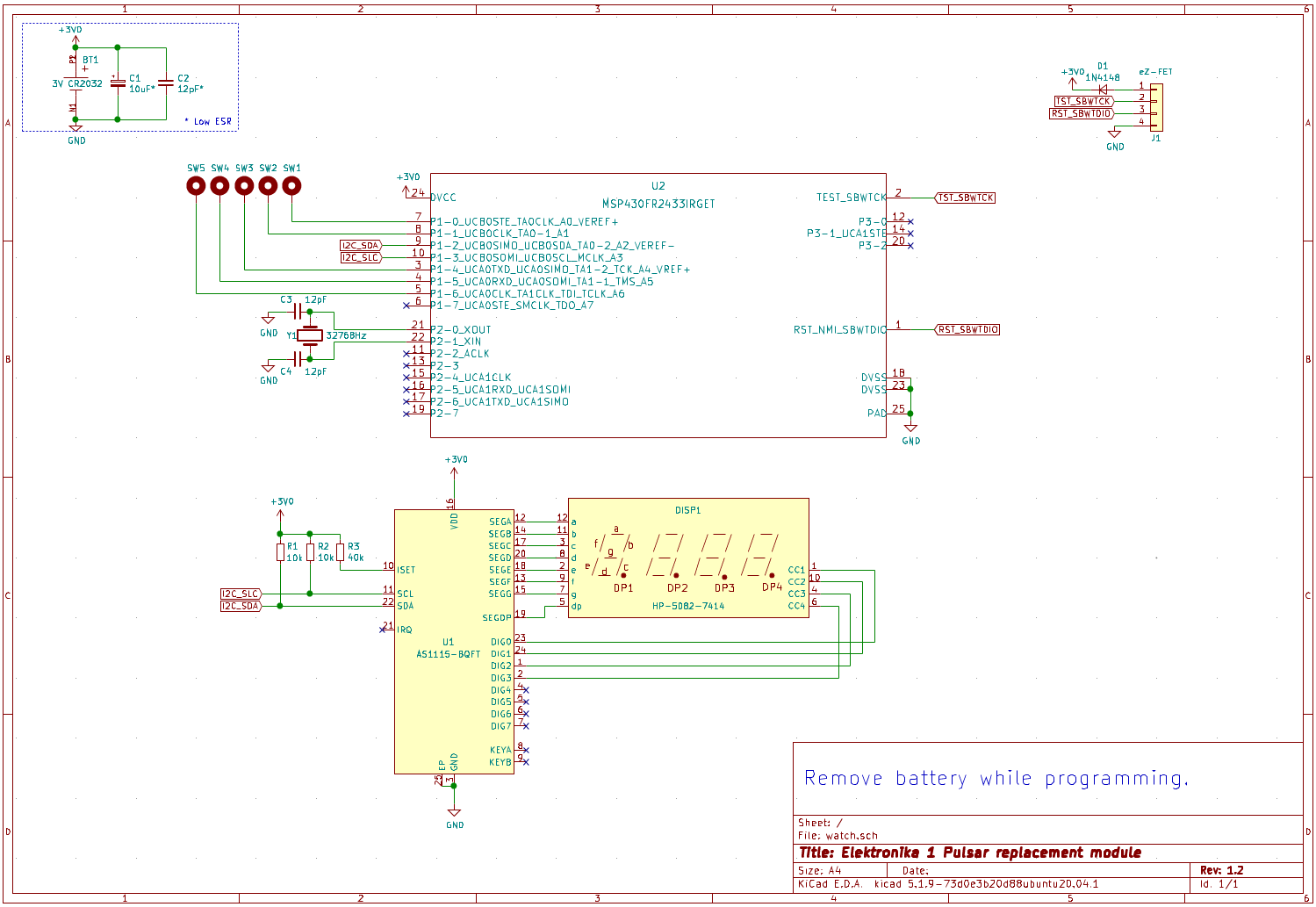Select I2C_SDA label at U1 SDA pin
The image size is (1316, 907).
(241, 606)
